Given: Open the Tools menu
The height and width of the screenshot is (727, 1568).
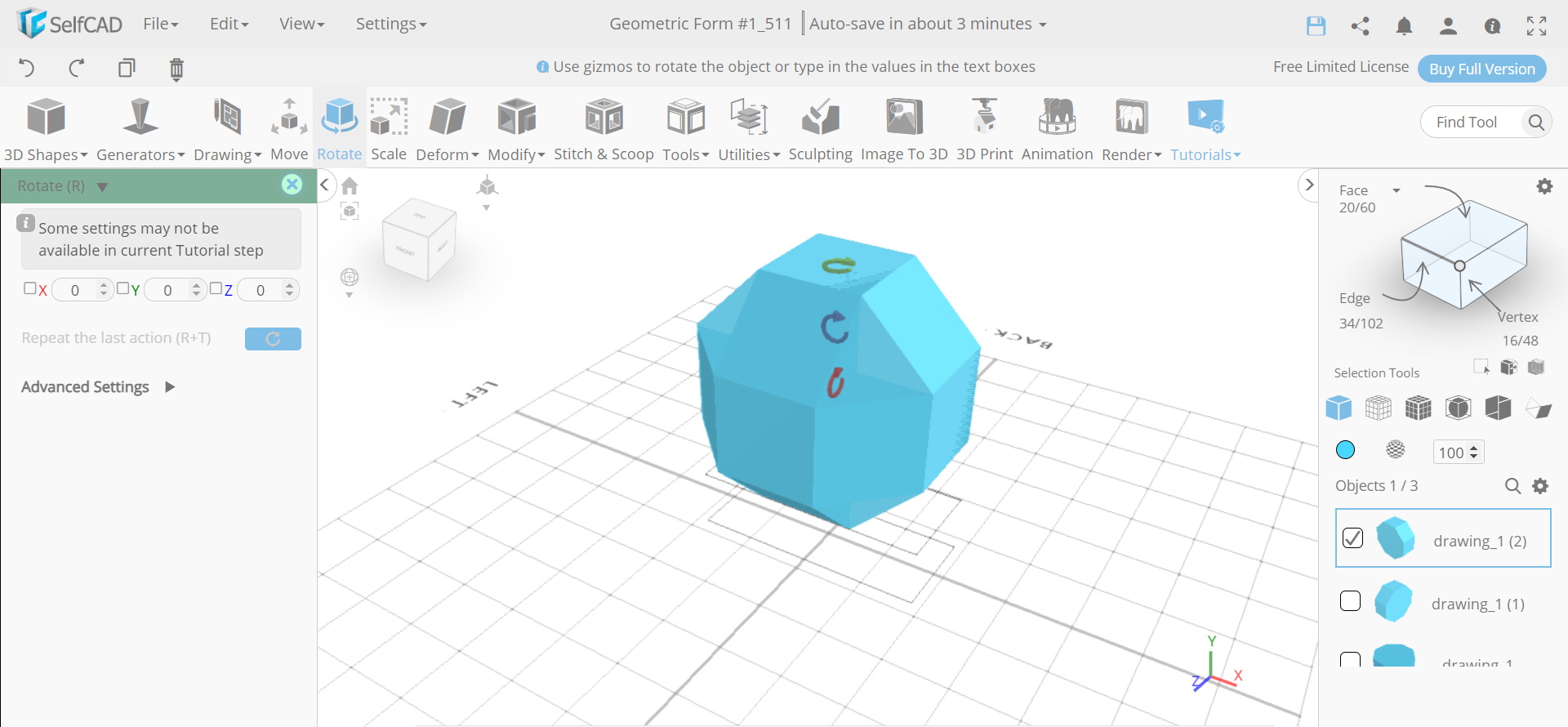Looking at the screenshot, I should (x=686, y=129).
